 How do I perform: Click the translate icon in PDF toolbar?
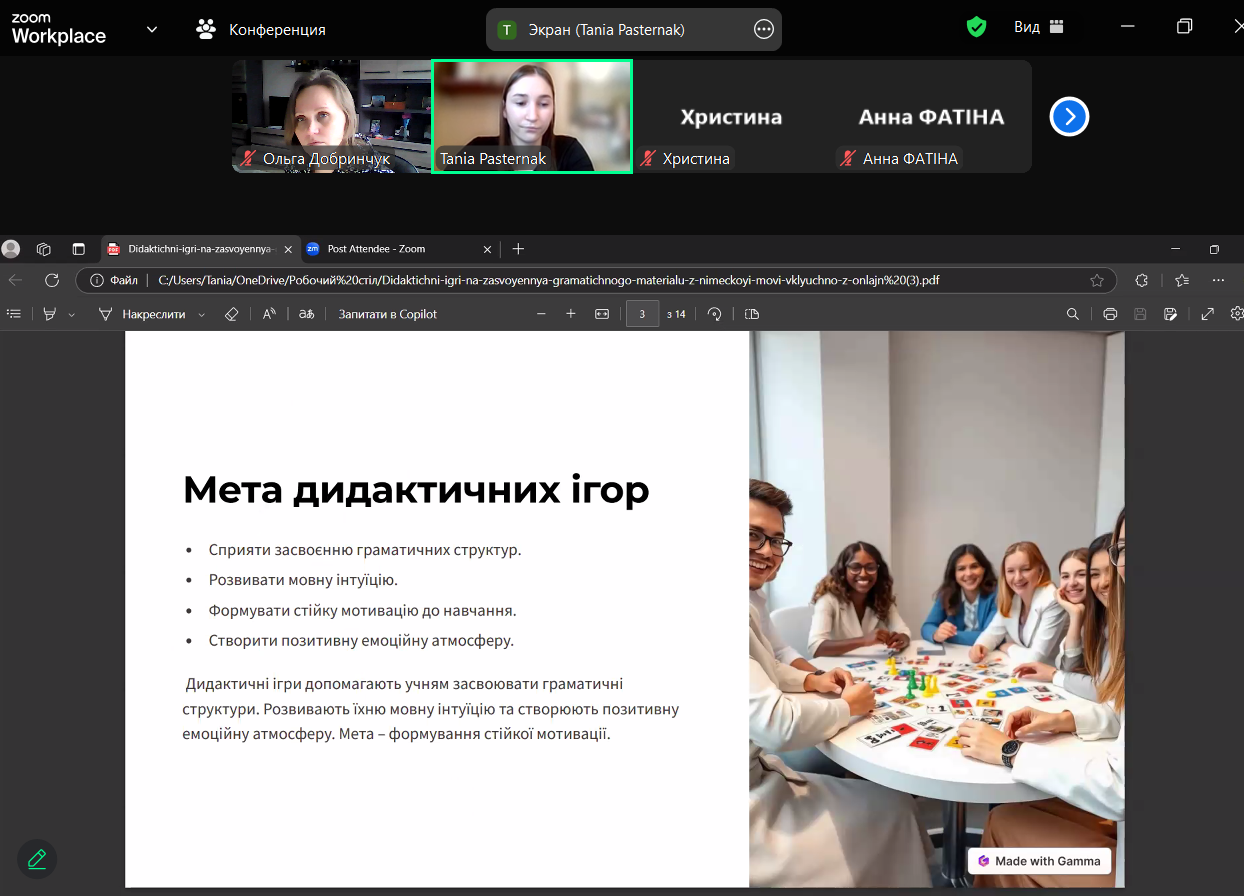click(x=307, y=314)
